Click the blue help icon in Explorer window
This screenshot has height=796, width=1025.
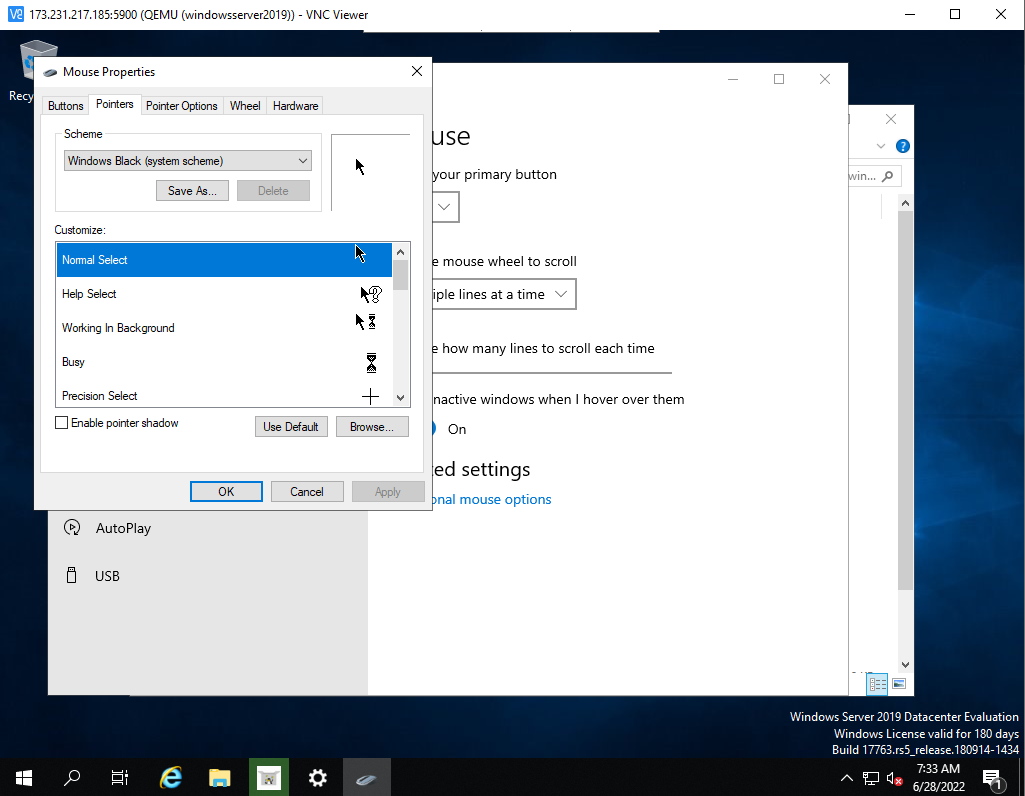pyautogui.click(x=903, y=146)
